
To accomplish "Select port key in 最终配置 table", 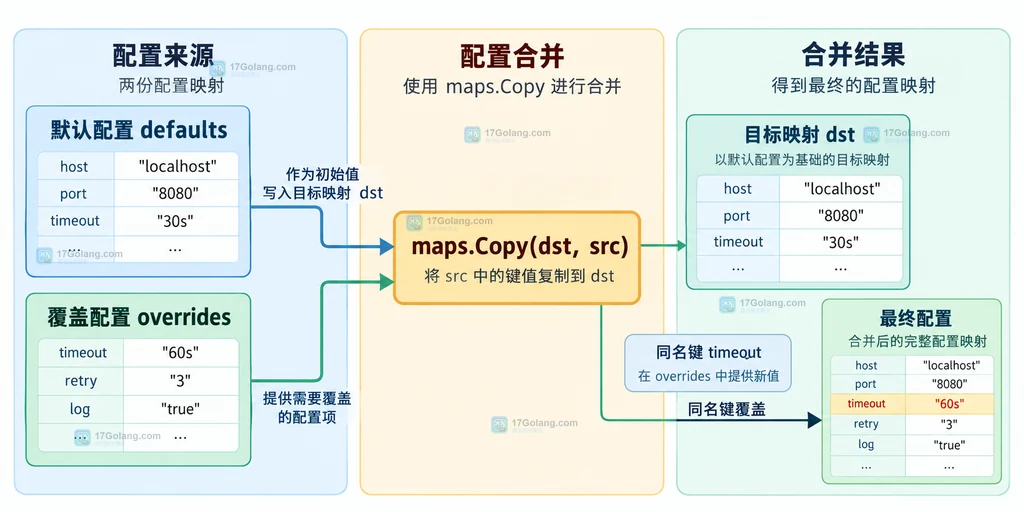I will (x=865, y=385).
